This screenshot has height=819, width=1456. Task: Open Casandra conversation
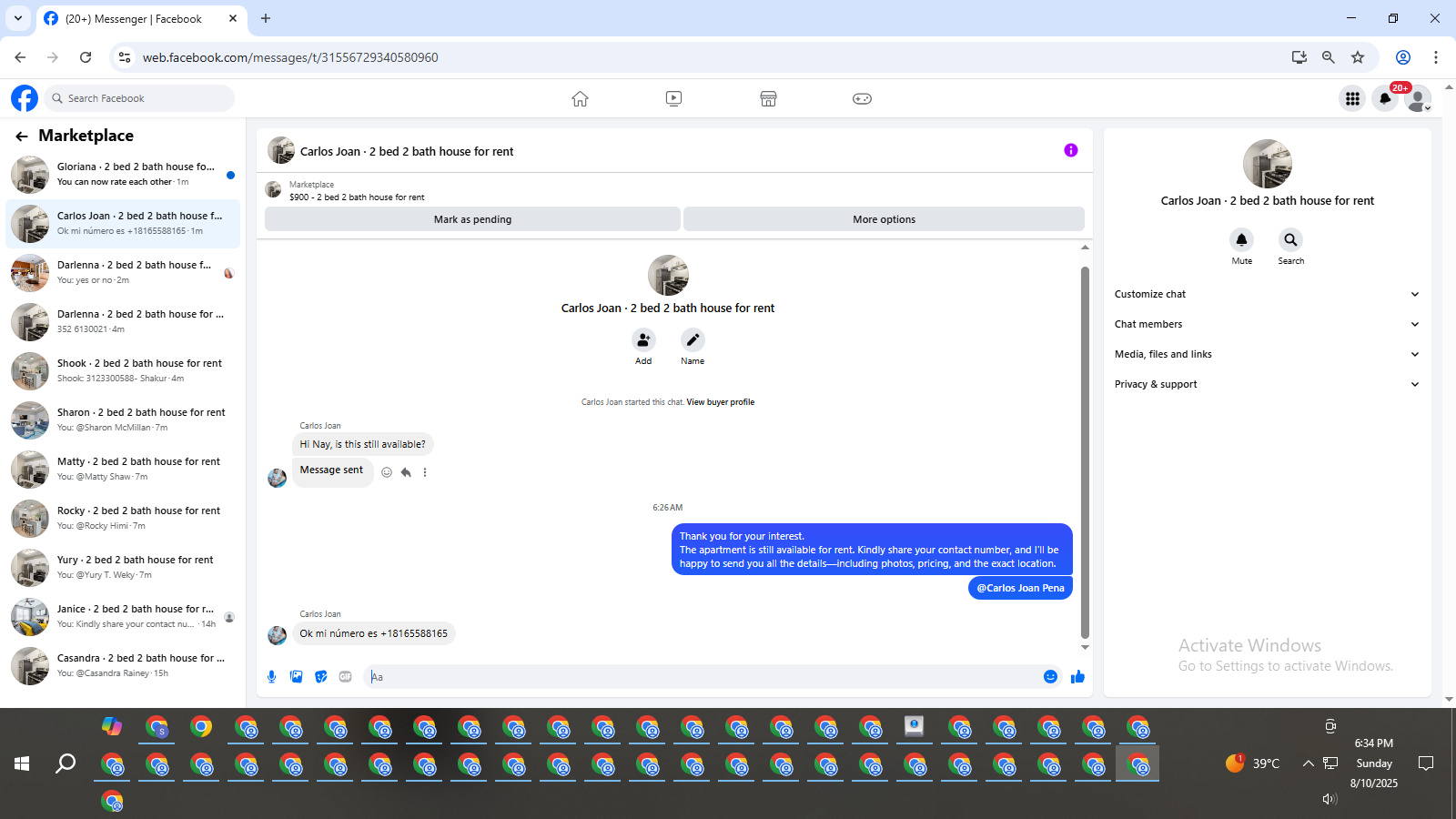(x=124, y=666)
